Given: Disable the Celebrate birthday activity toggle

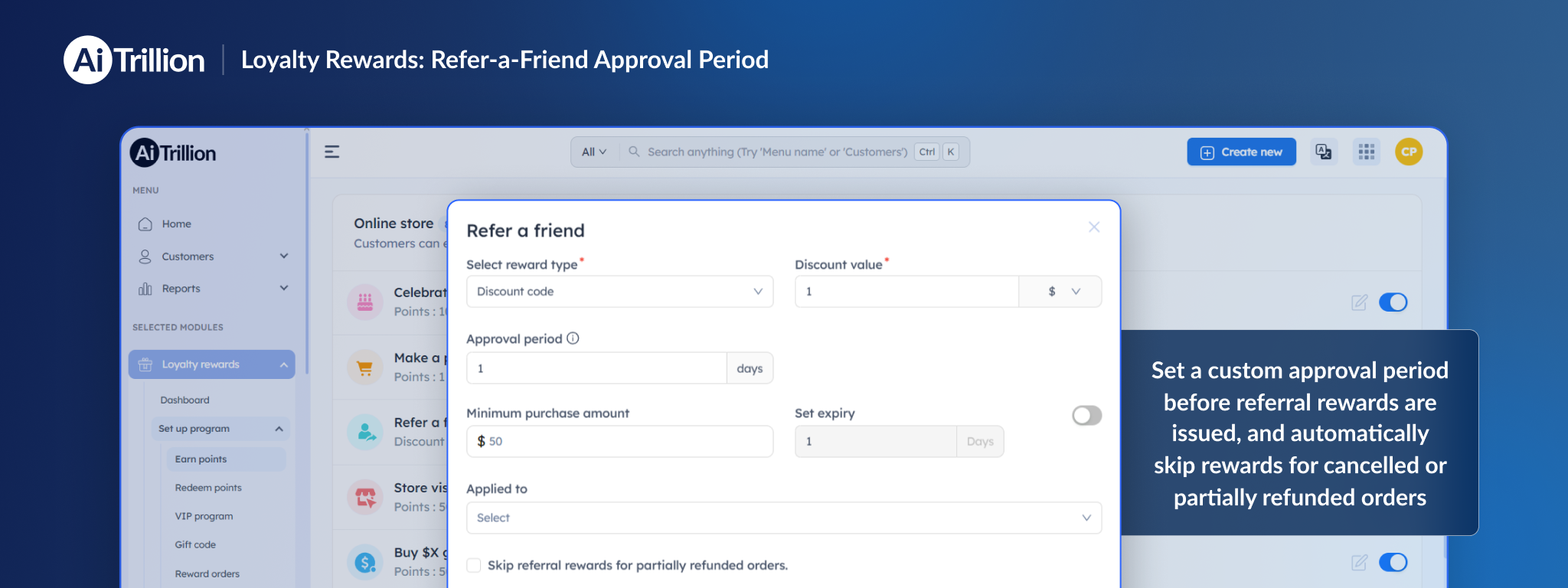Looking at the screenshot, I should coord(1393,302).
